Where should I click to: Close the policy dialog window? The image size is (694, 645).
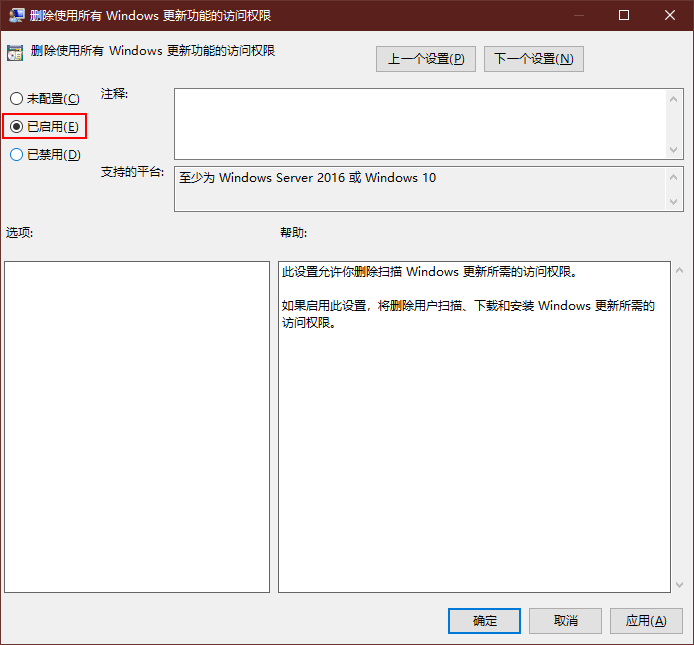670,15
